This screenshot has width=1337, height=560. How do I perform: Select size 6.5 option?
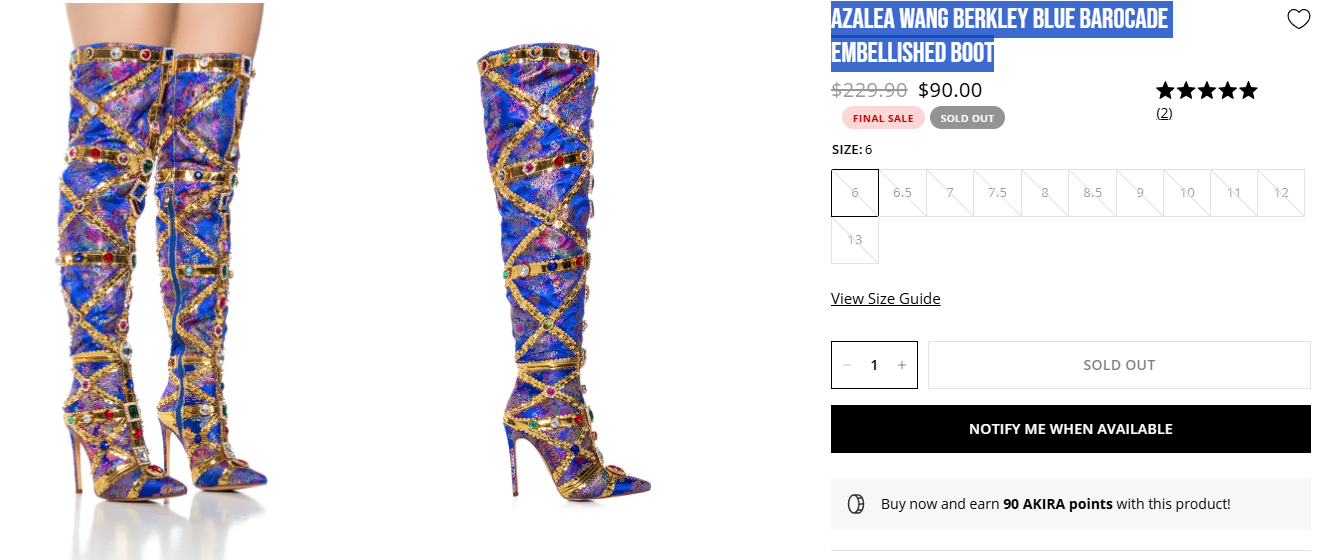[902, 193]
